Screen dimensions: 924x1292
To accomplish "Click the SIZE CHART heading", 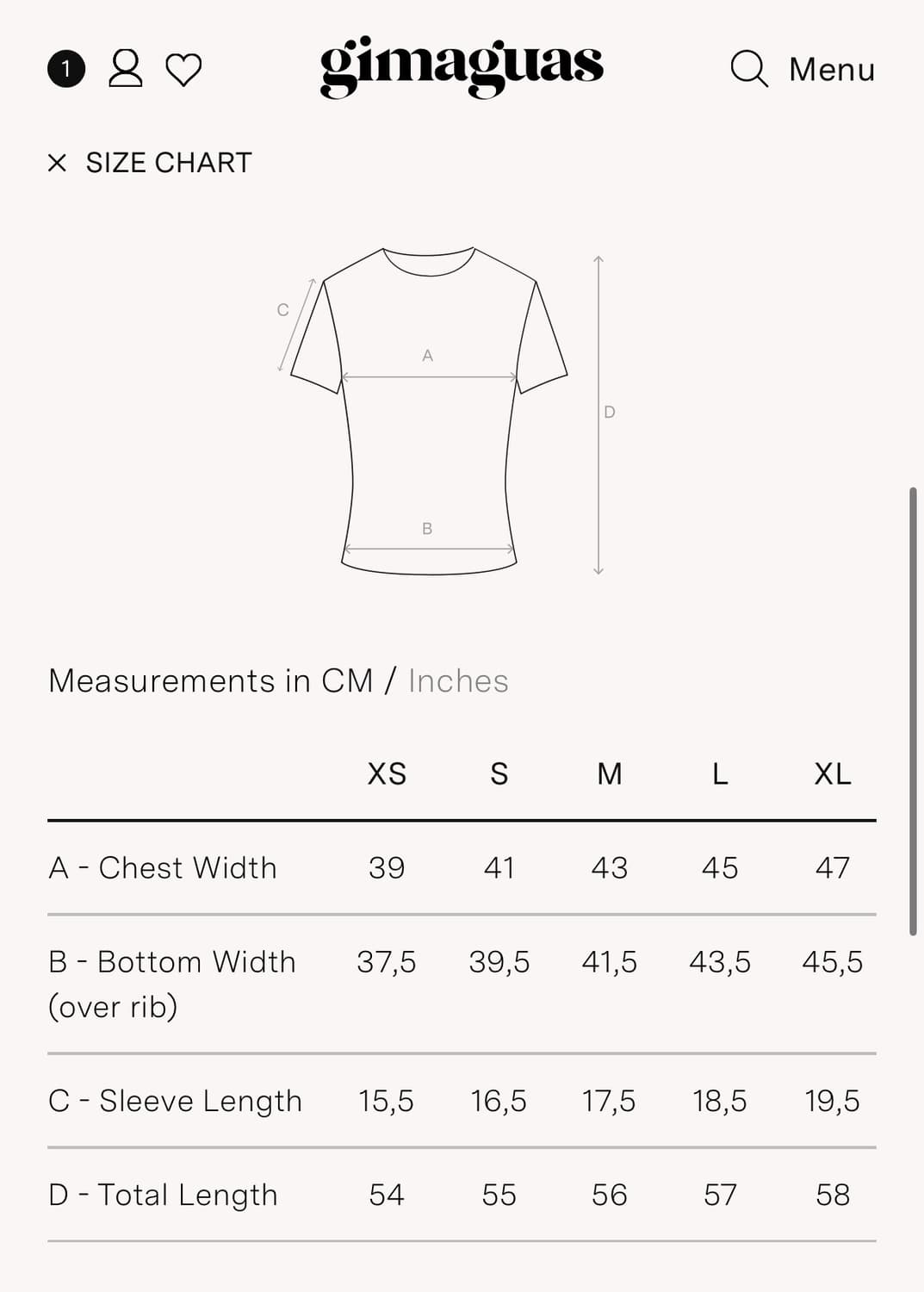I will (169, 163).
